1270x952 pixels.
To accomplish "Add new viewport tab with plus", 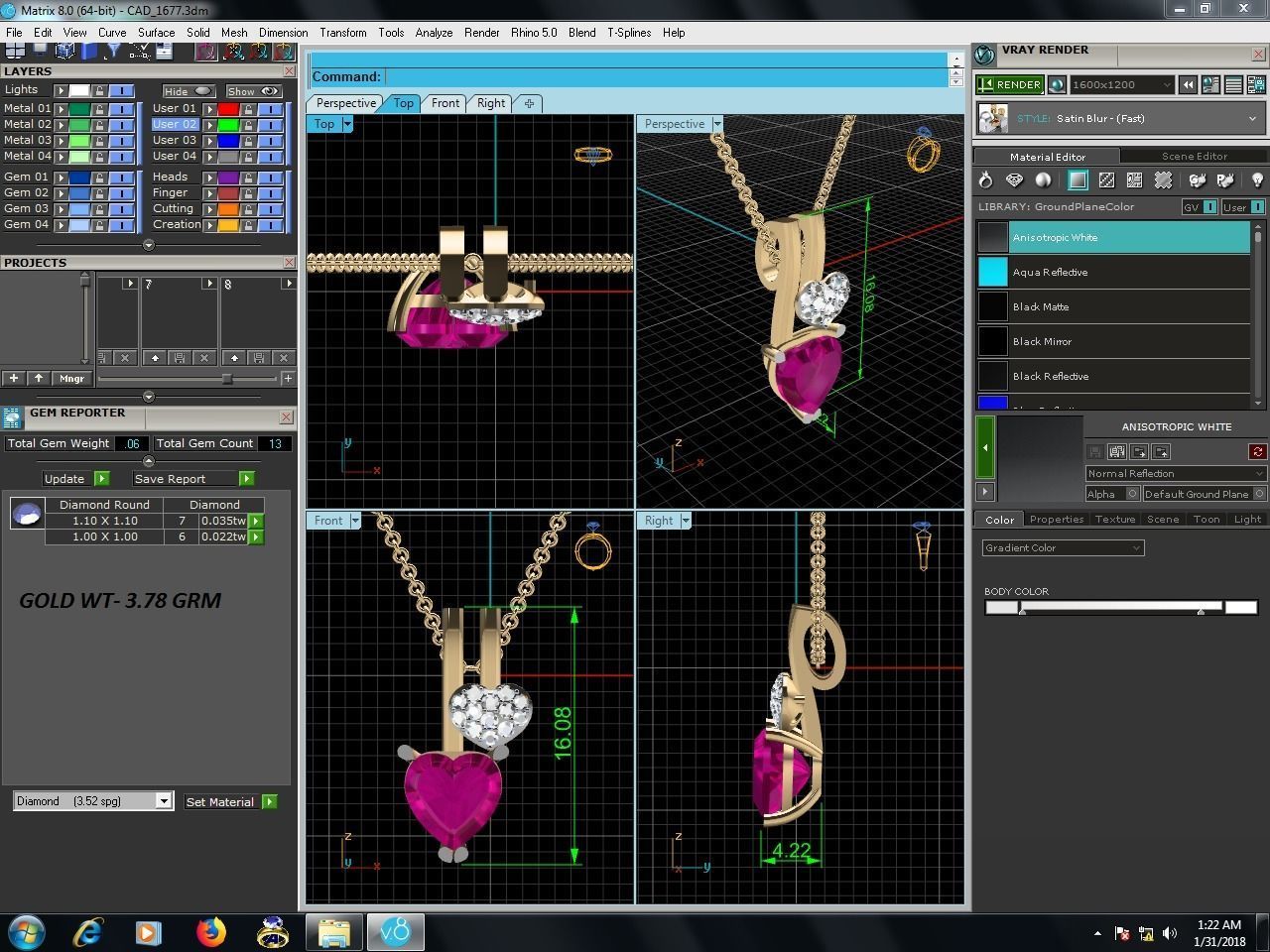I will 529,103.
